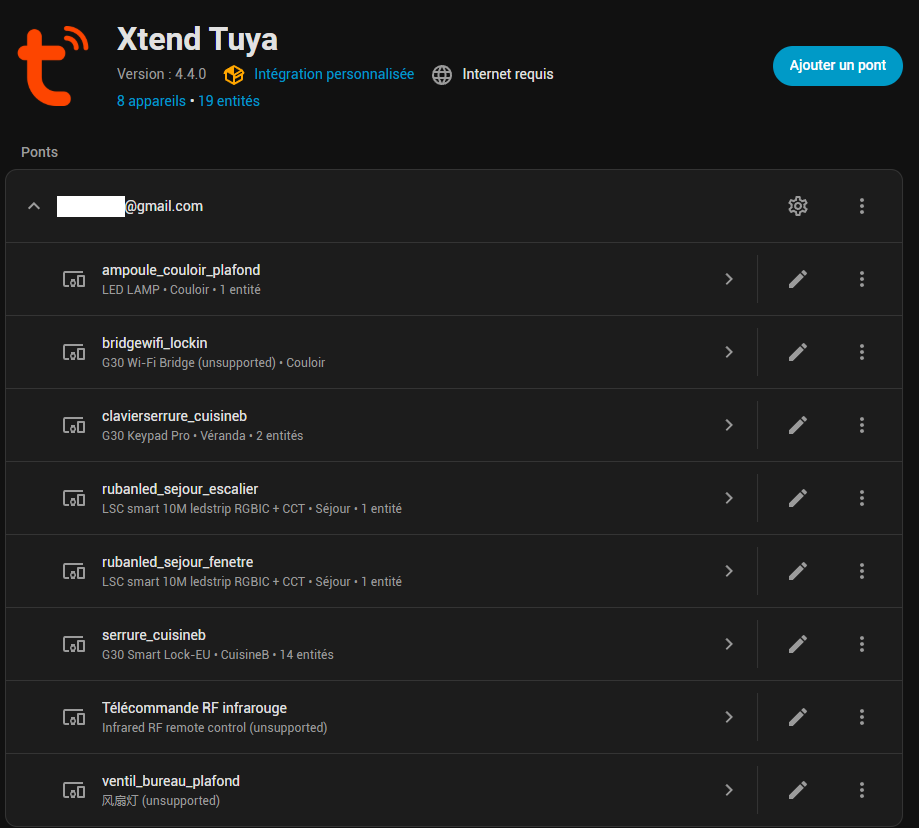Screen dimensions: 919x828
Task: Open rubanled_sejour_fenetre chevron arrow
Action: coord(729,571)
